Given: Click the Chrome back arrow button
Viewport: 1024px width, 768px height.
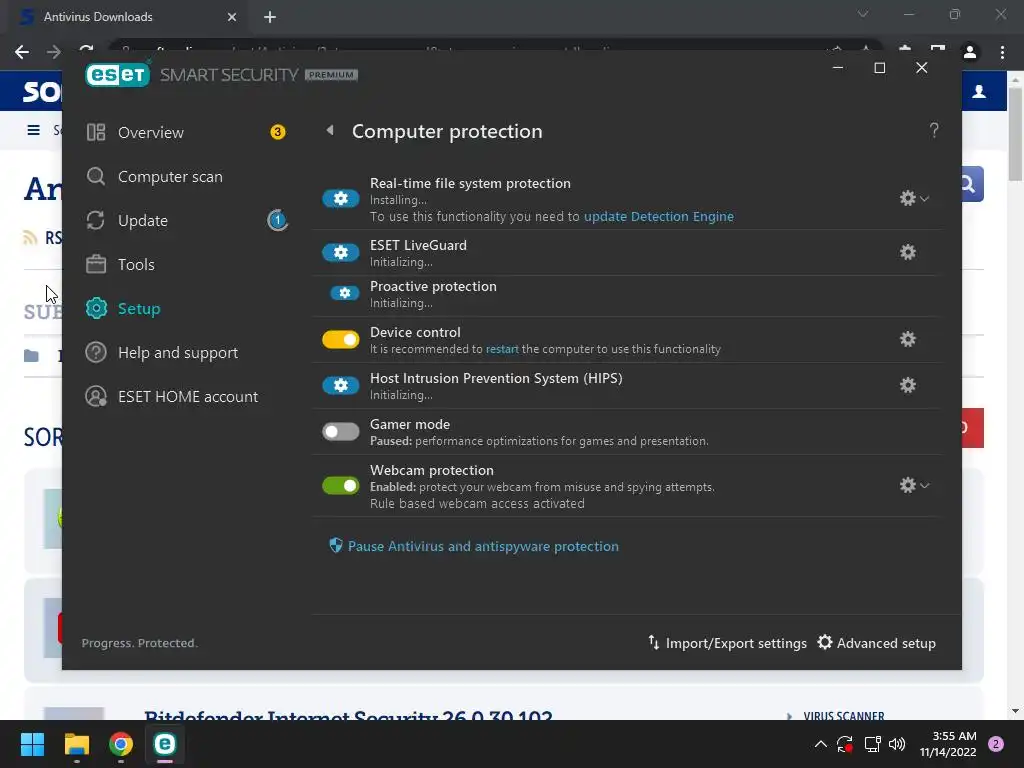Looking at the screenshot, I should tap(22, 52).
